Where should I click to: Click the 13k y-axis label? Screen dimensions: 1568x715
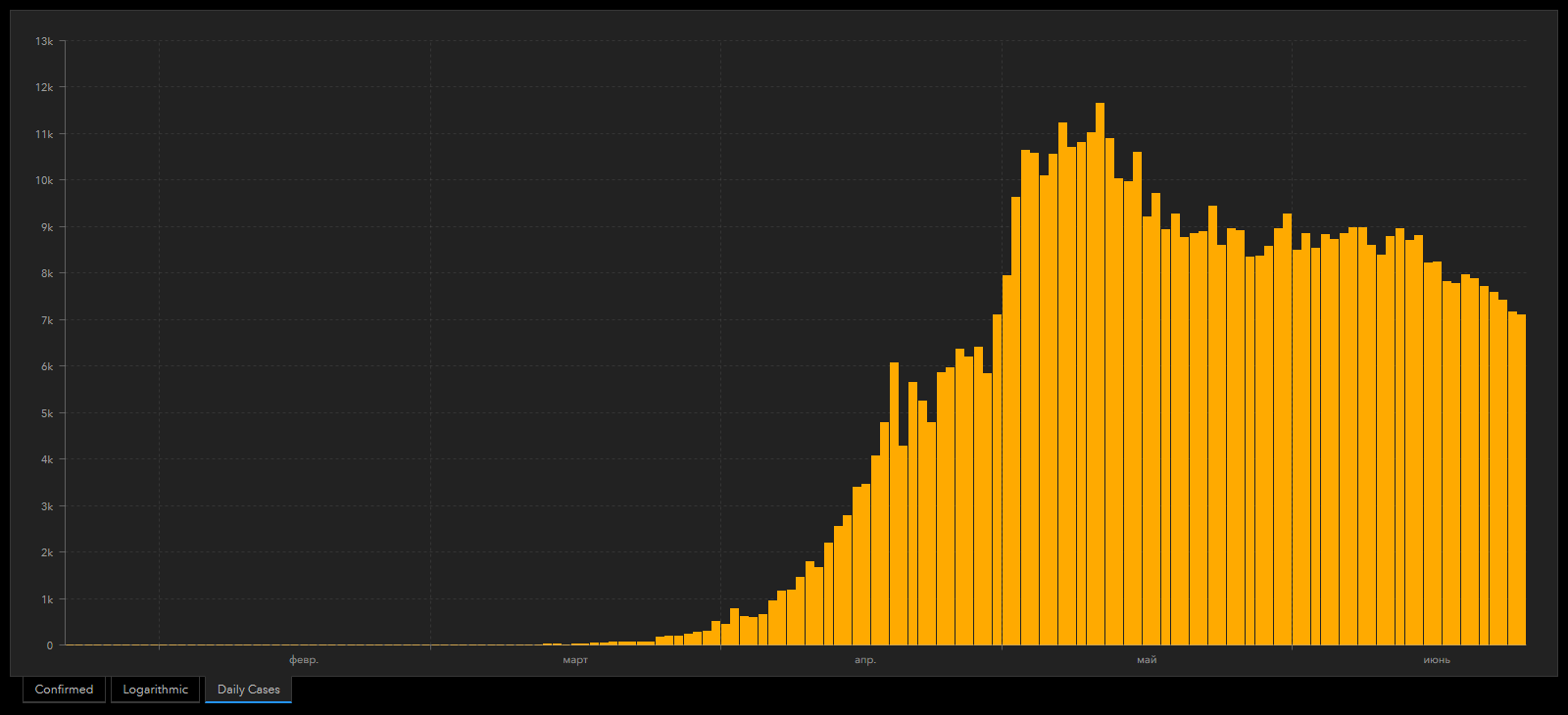point(44,41)
